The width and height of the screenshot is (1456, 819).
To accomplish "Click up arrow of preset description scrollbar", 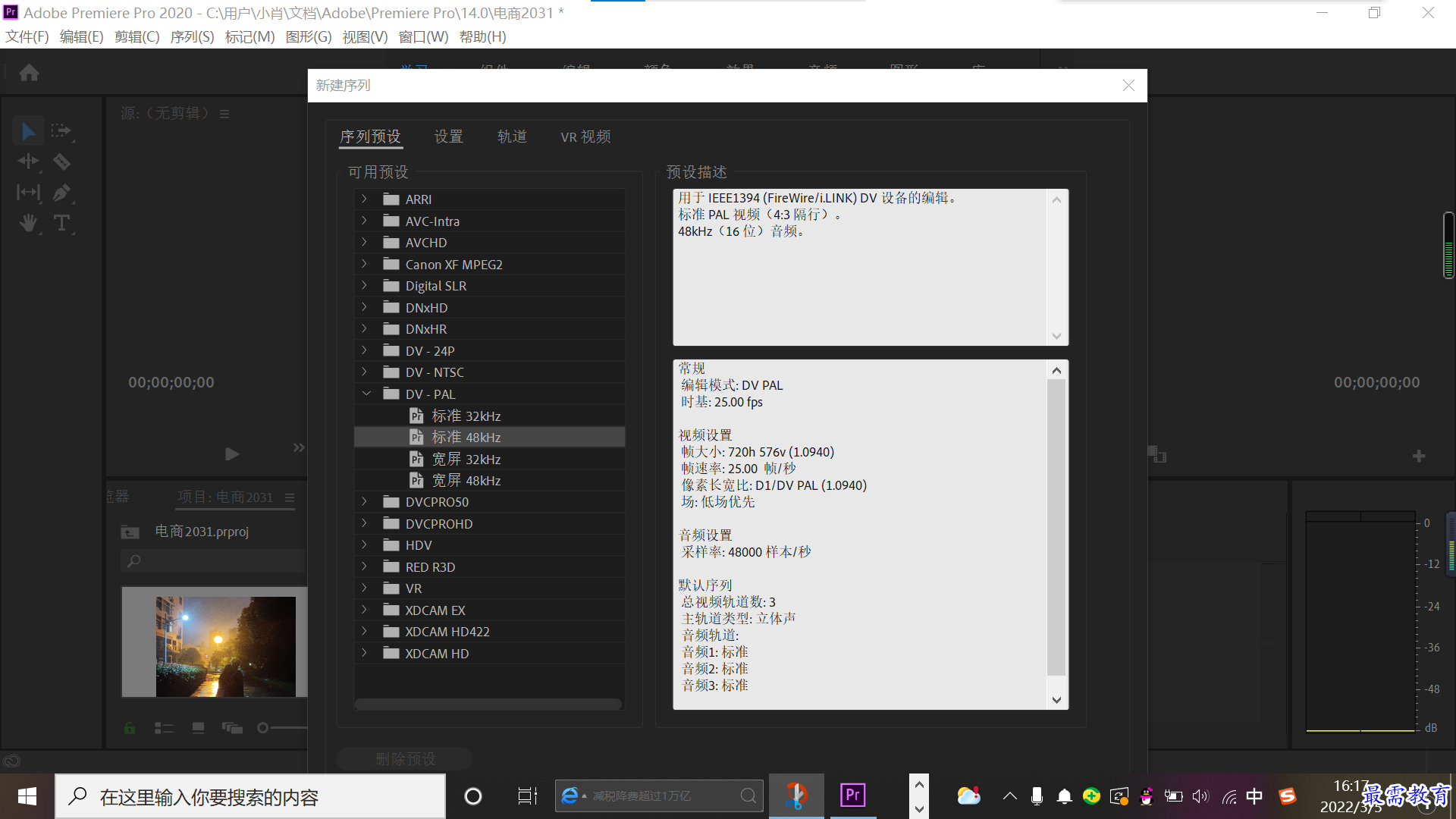I will click(x=1056, y=200).
